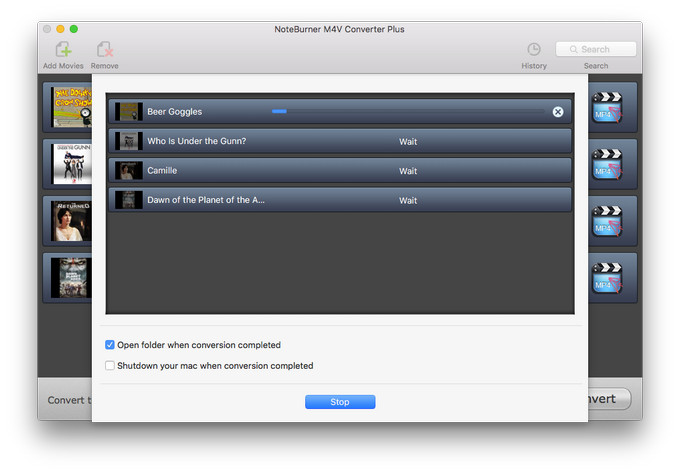Click MP4 format icon on first movie row

pyautogui.click(x=607, y=107)
